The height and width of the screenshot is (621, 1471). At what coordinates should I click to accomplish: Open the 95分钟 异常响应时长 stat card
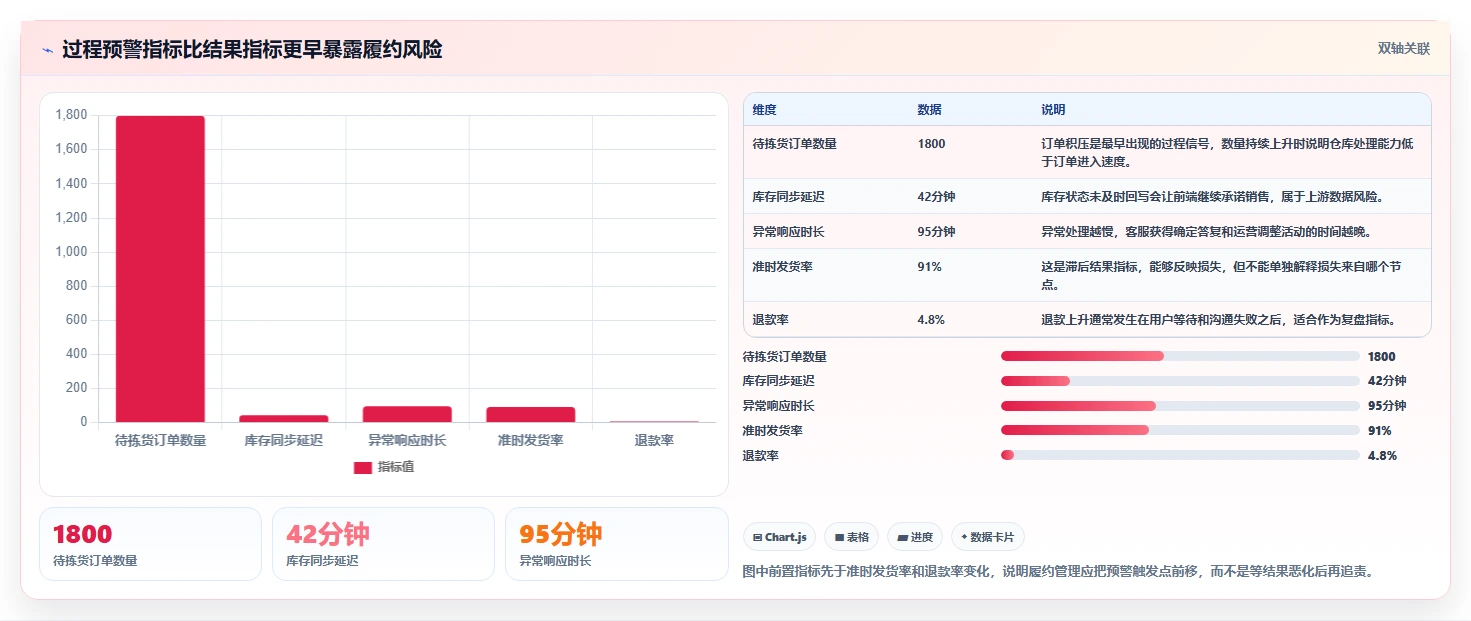point(617,544)
